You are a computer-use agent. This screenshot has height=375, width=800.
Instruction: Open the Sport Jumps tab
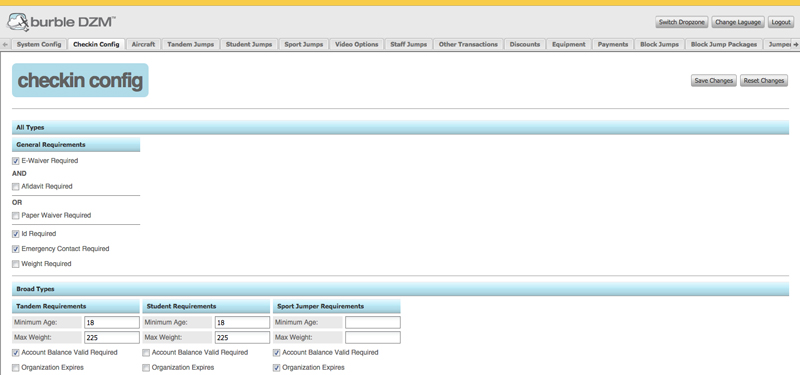pyautogui.click(x=304, y=44)
